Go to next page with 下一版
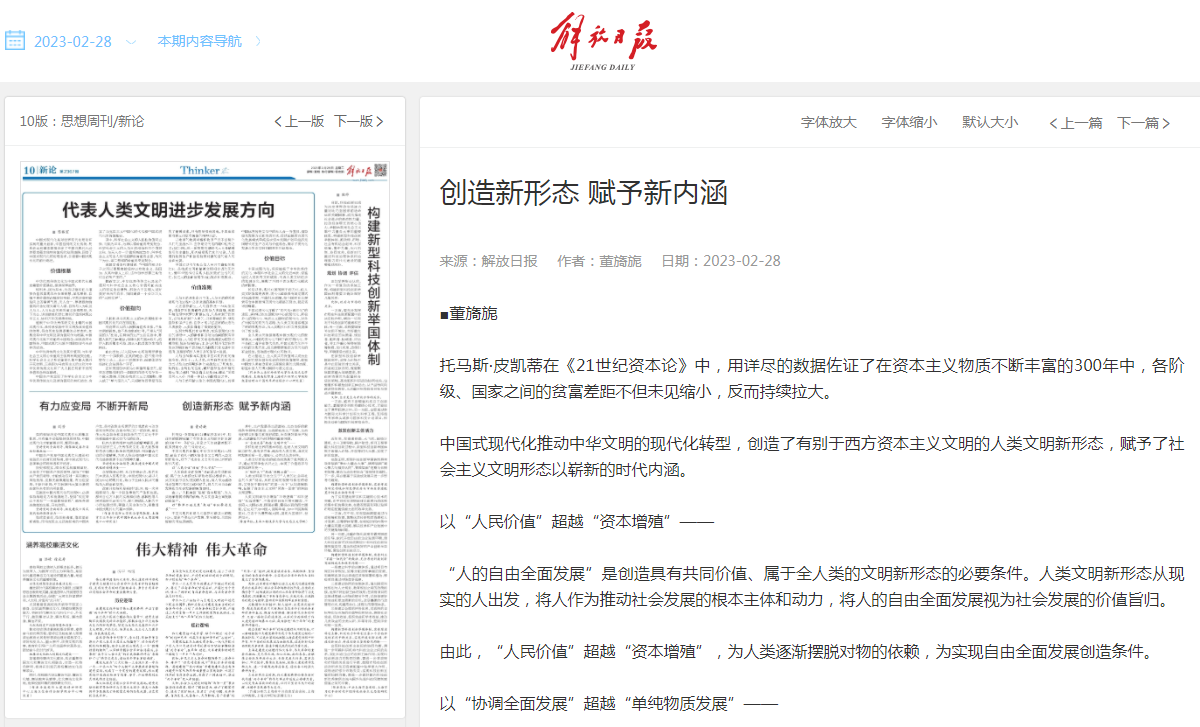Screen dimensions: 1200x727 pos(358,121)
